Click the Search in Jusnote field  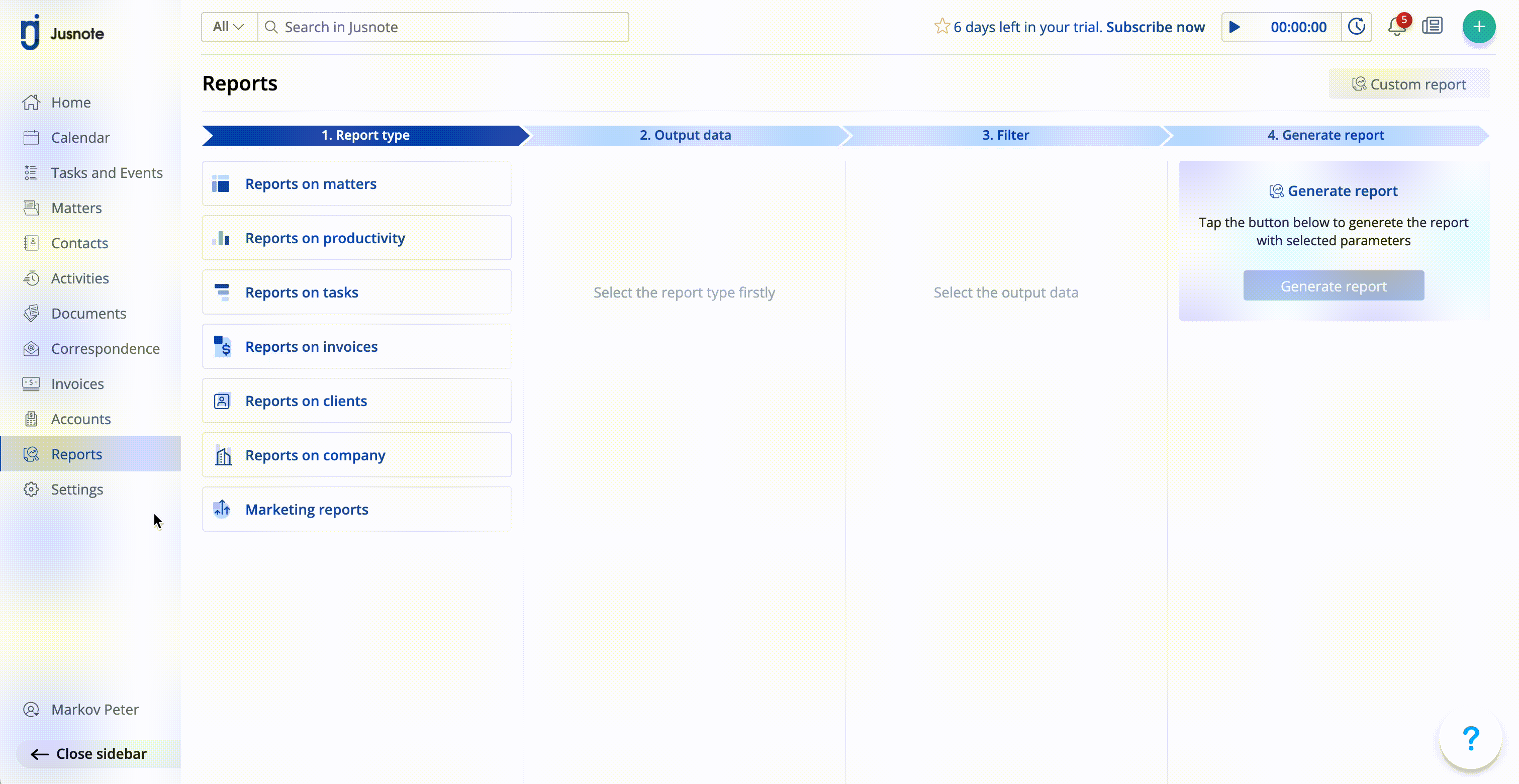click(x=443, y=27)
